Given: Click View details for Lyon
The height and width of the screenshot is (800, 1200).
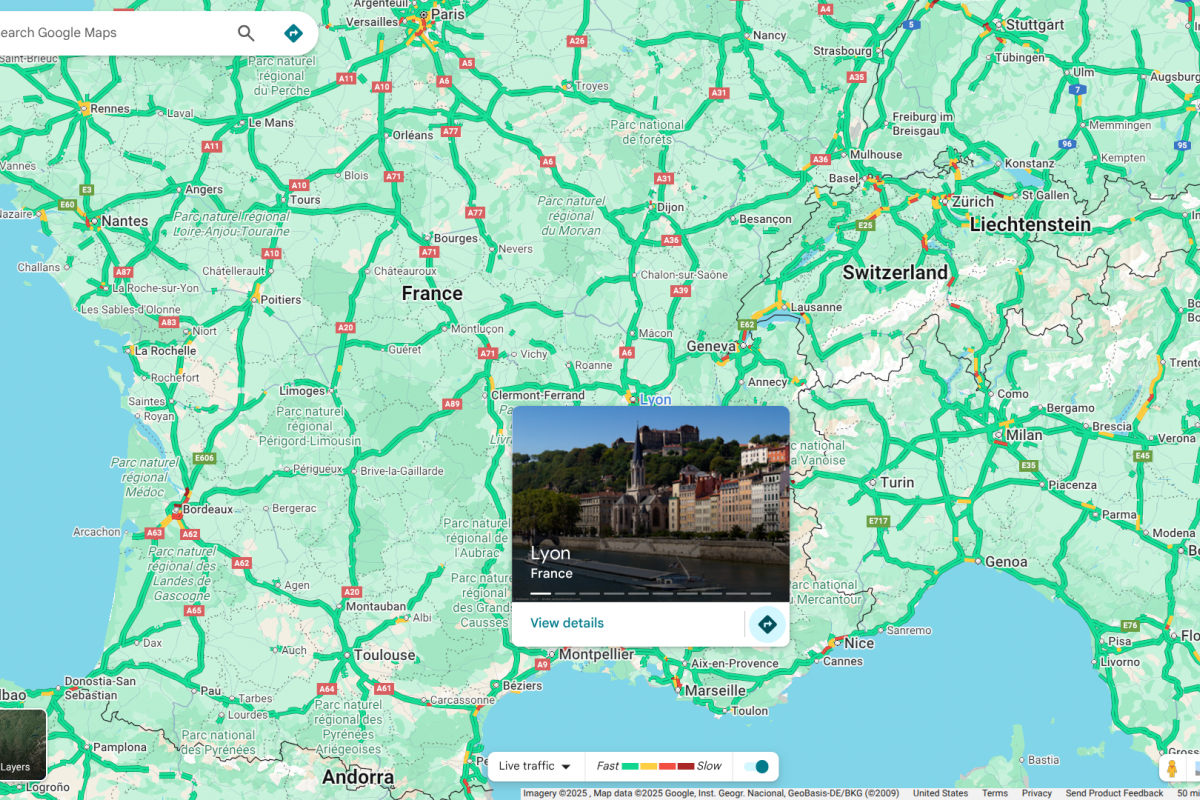Looking at the screenshot, I should point(567,623).
